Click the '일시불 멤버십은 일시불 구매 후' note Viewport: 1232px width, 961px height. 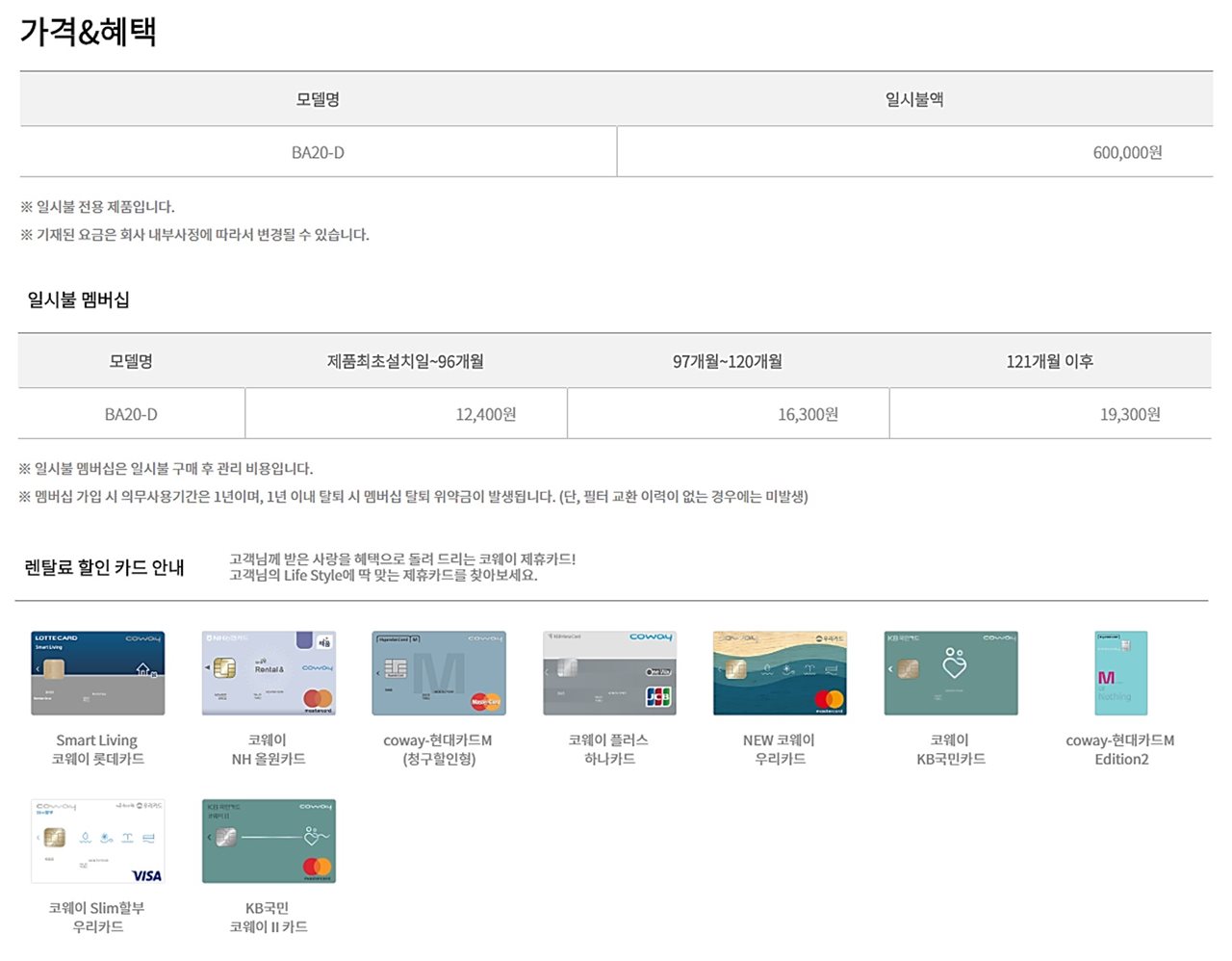166,468
